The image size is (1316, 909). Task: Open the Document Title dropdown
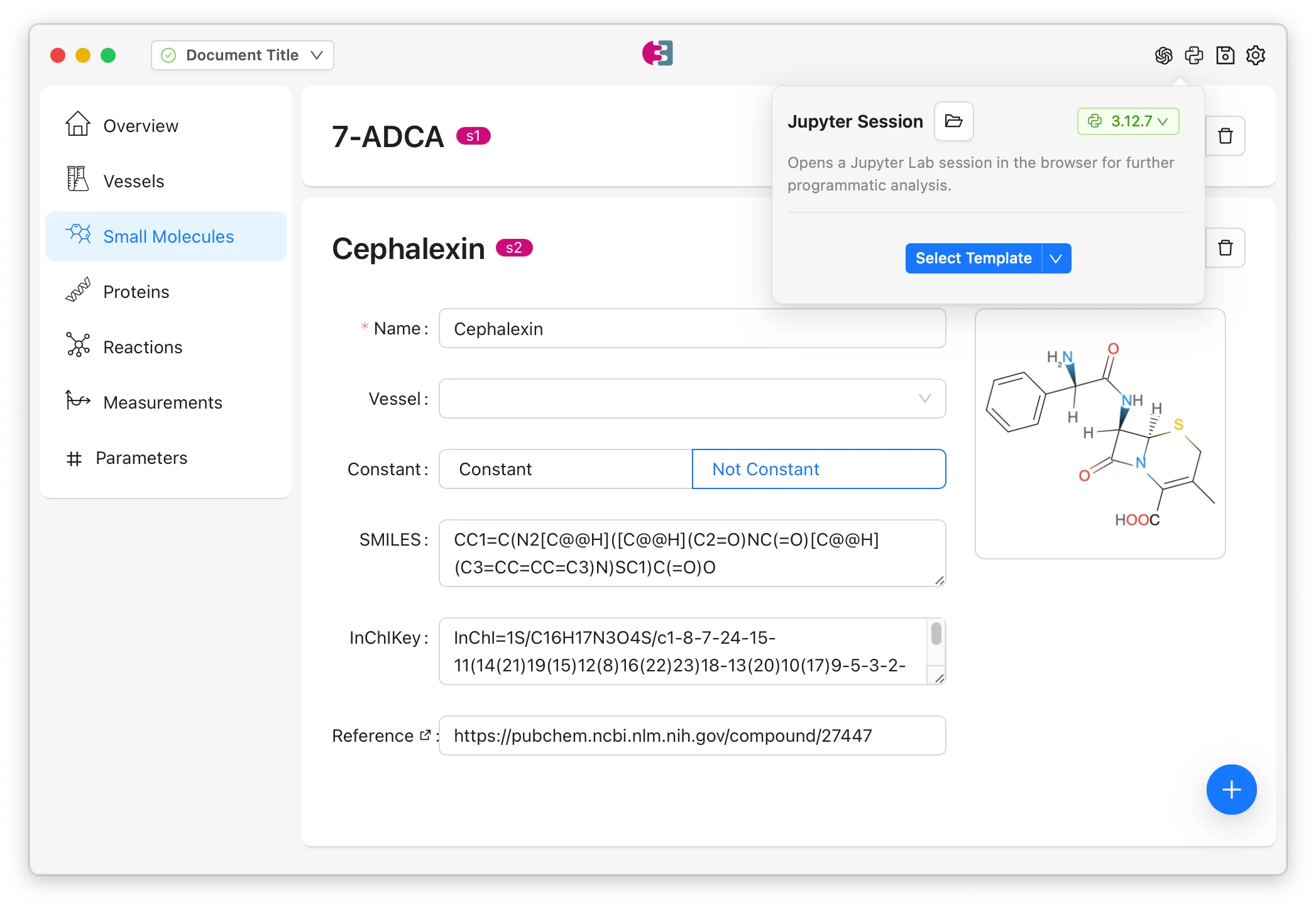242,55
